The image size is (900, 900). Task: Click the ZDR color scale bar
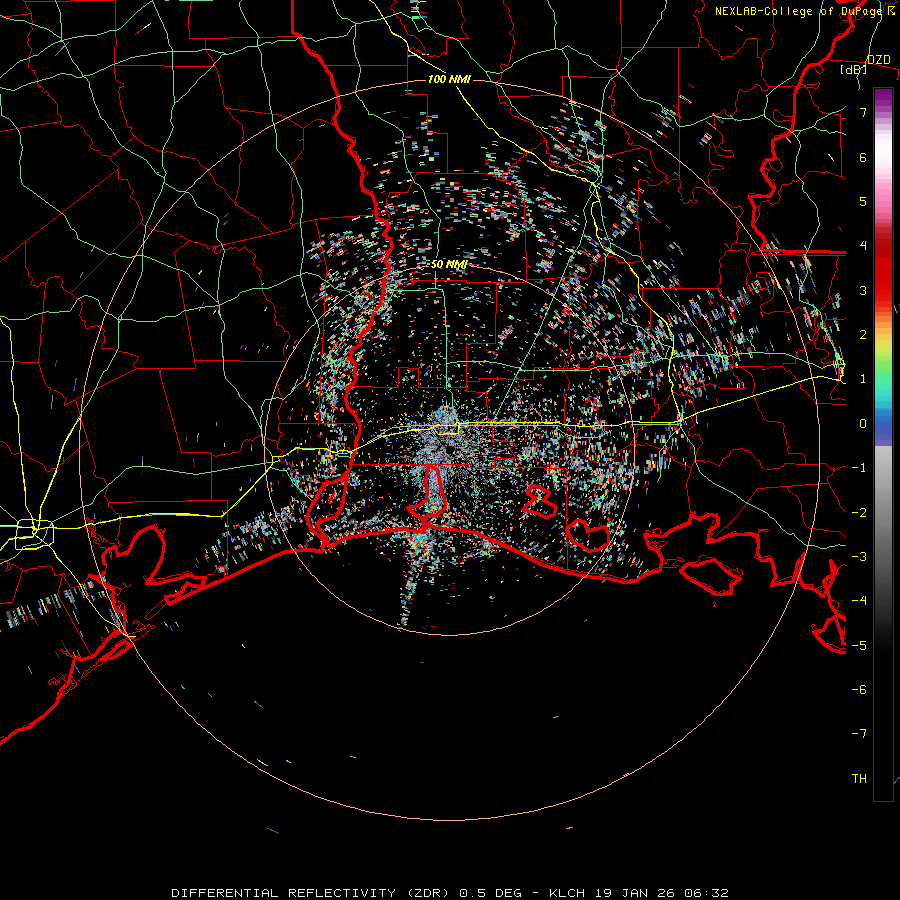click(883, 444)
